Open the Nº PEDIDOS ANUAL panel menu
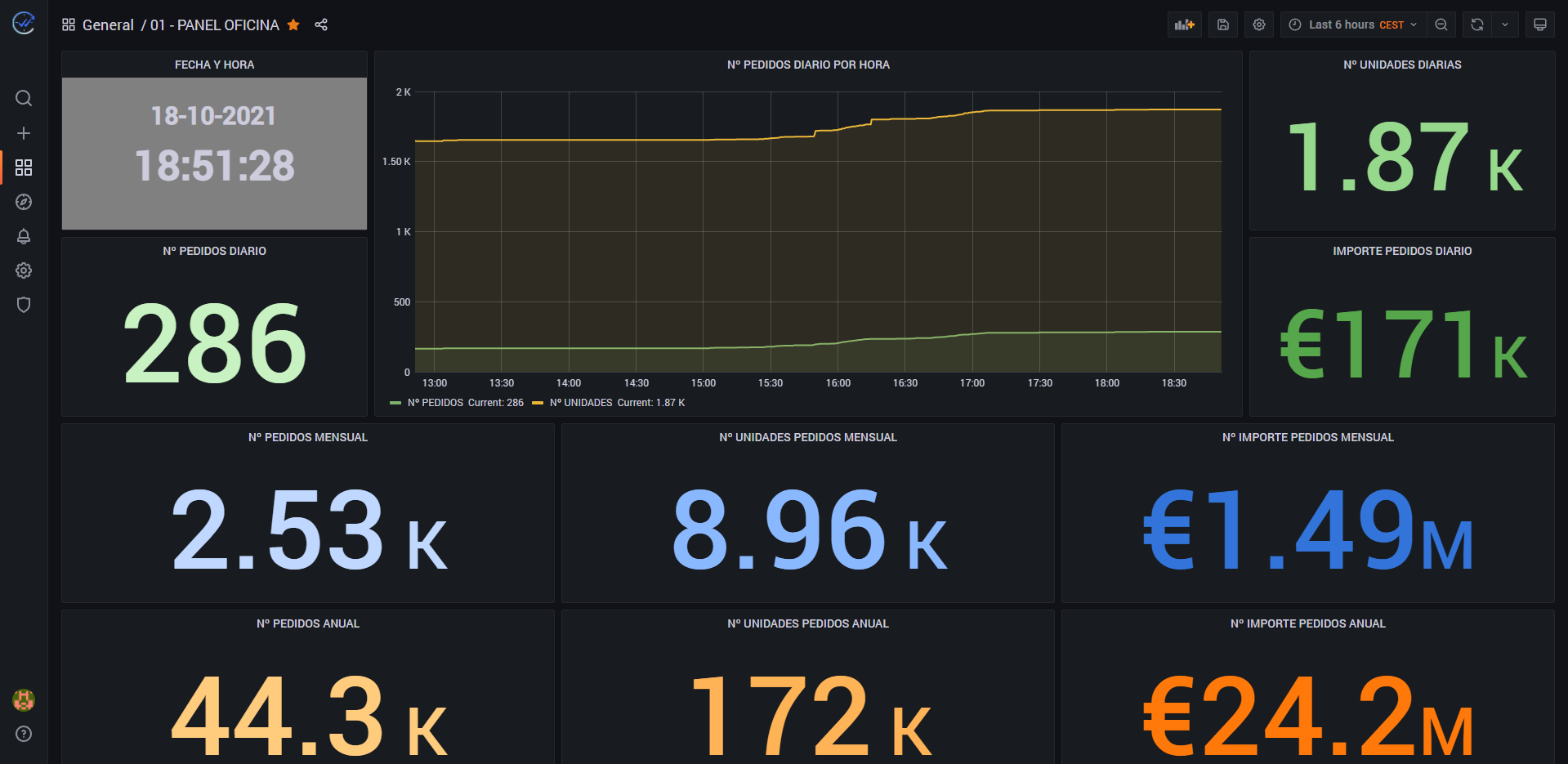 308,623
